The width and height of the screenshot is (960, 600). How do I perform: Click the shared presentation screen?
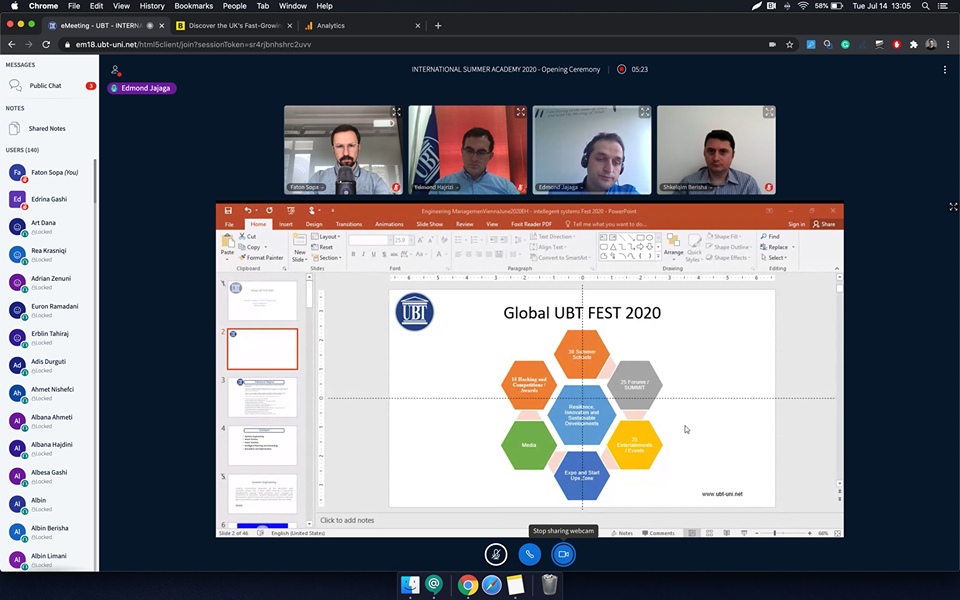click(x=530, y=370)
